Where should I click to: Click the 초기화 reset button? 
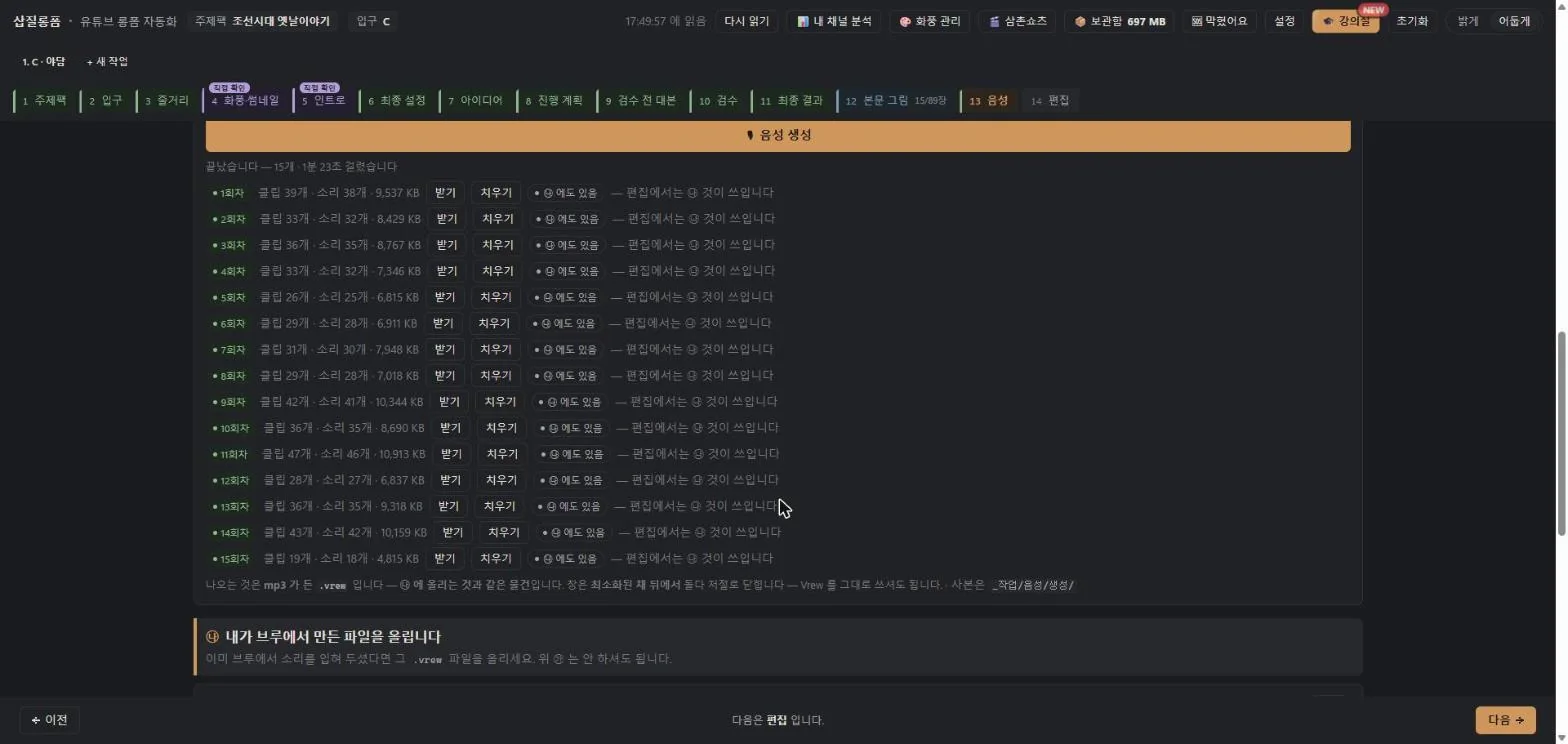[1411, 21]
